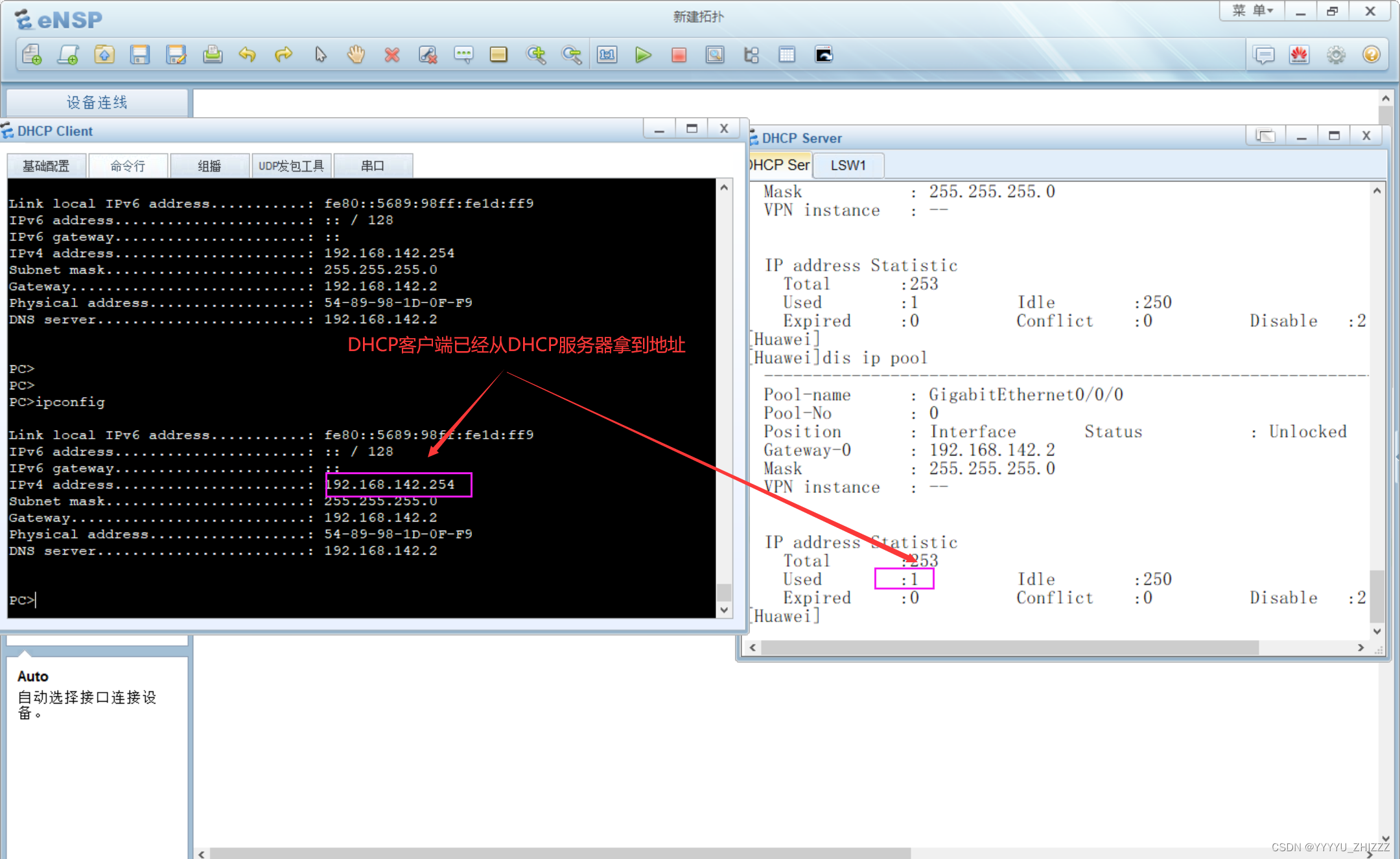Open the UDP发包工具 tab
The width and height of the screenshot is (1400, 859).
point(291,166)
